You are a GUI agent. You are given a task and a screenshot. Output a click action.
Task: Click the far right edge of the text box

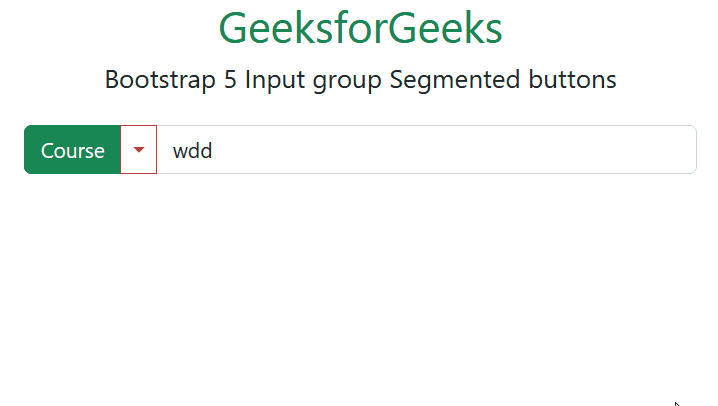[686, 150]
